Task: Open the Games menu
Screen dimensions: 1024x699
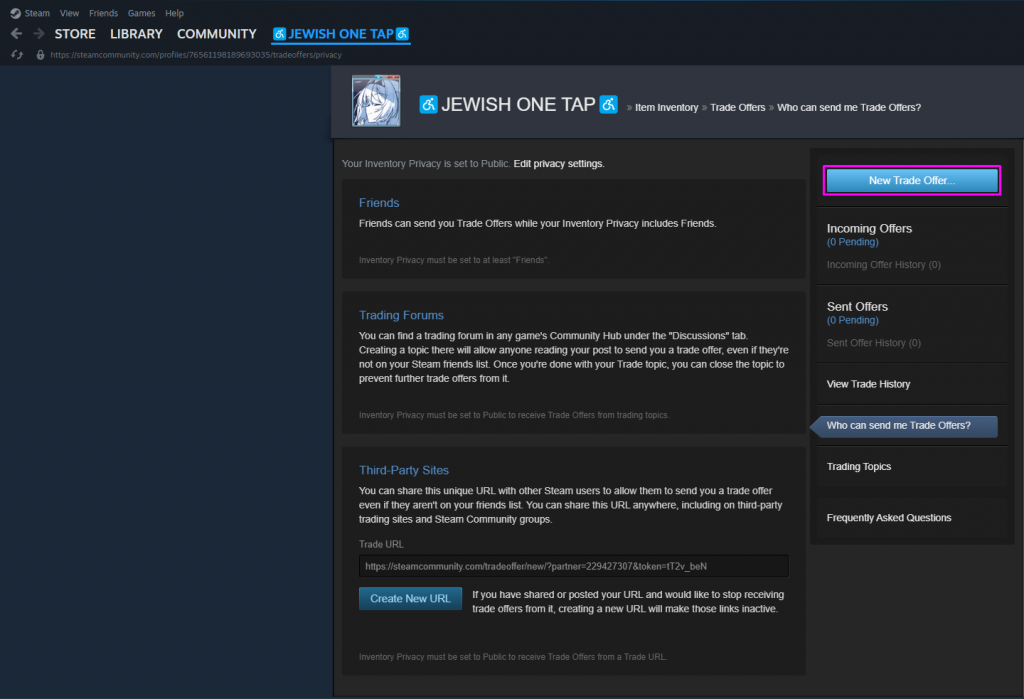Action: coord(141,13)
